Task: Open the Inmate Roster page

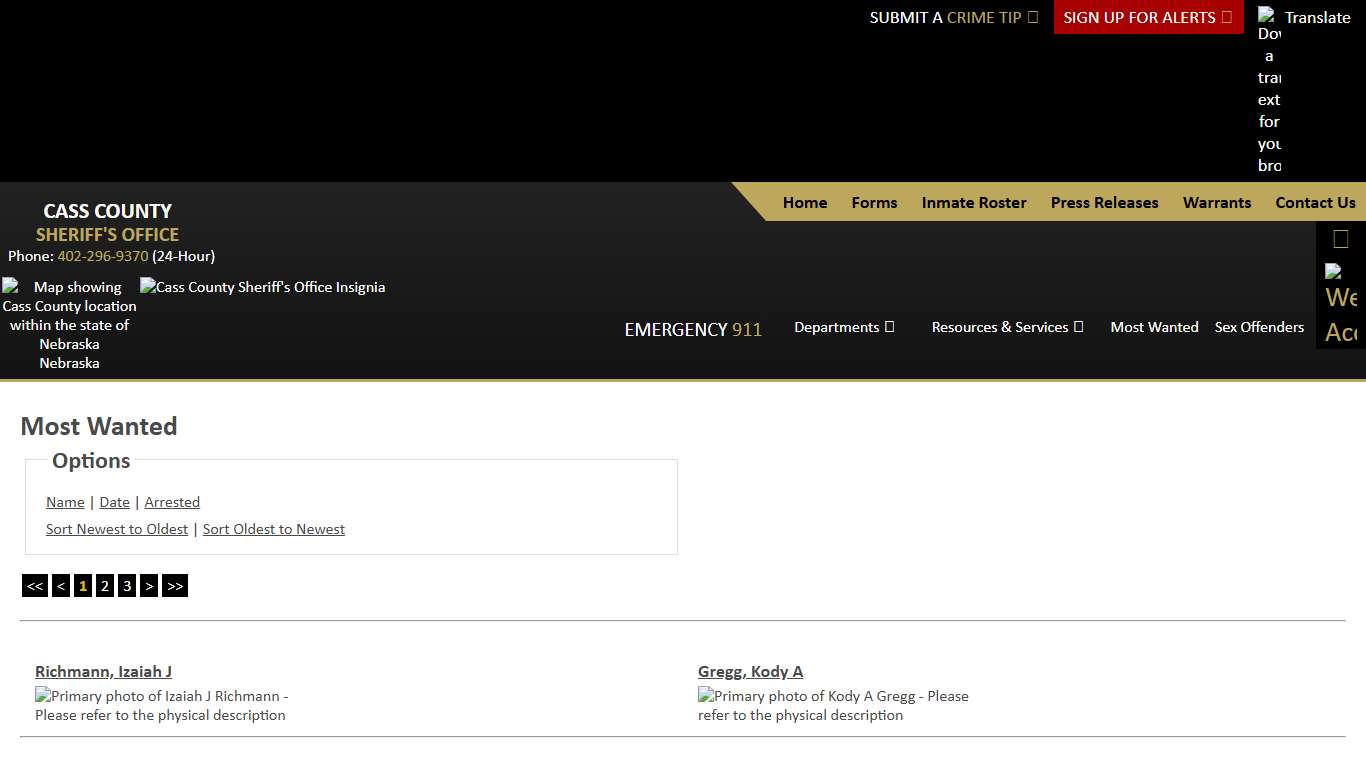Action: (973, 202)
